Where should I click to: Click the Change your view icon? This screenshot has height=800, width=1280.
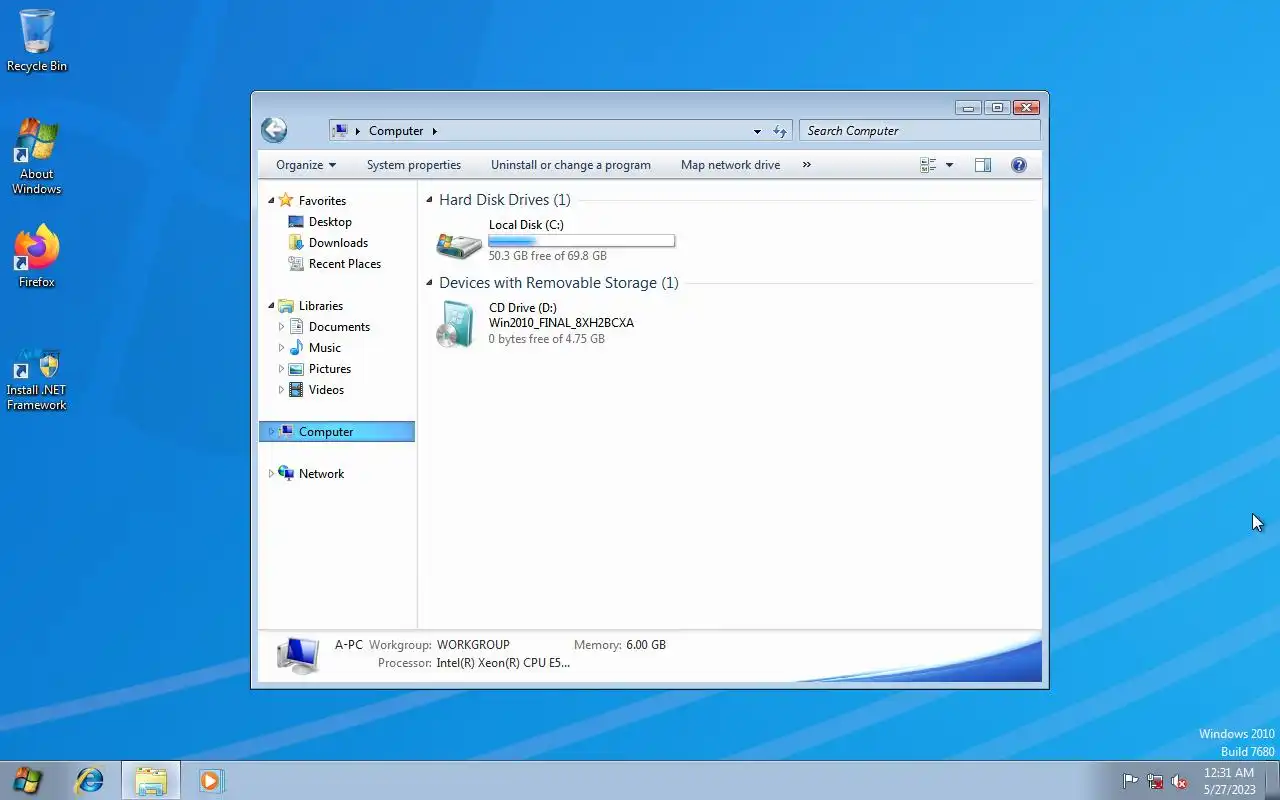click(x=928, y=165)
